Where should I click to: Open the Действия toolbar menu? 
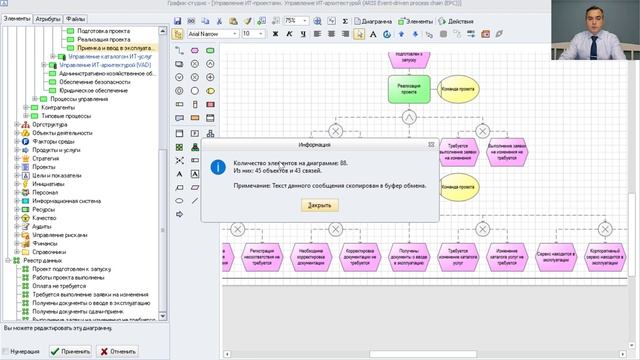point(456,21)
